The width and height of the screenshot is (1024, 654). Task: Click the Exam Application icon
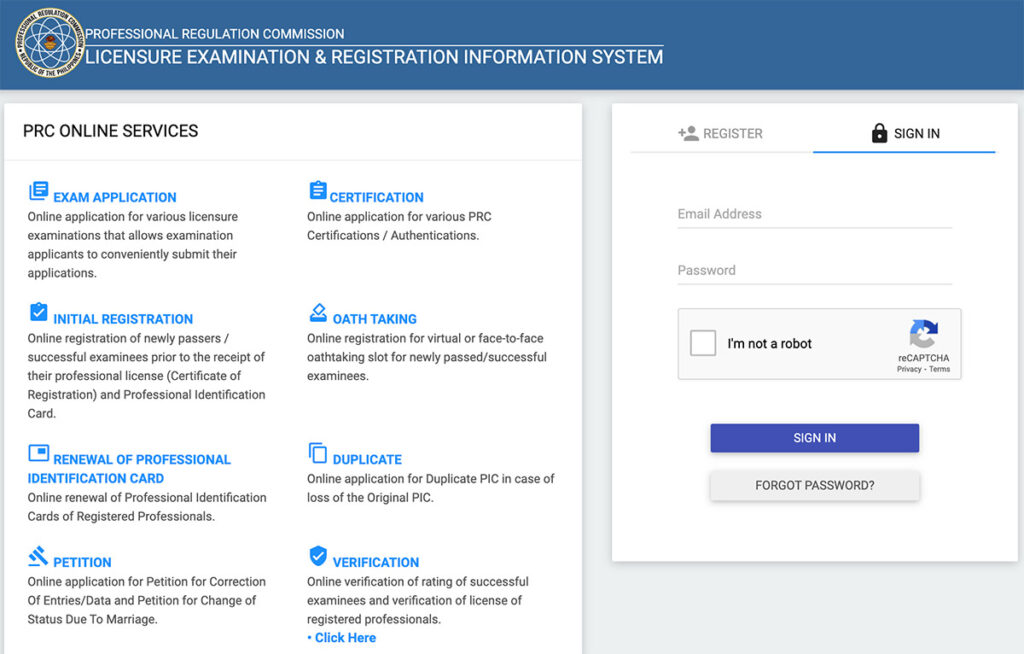click(x=38, y=190)
